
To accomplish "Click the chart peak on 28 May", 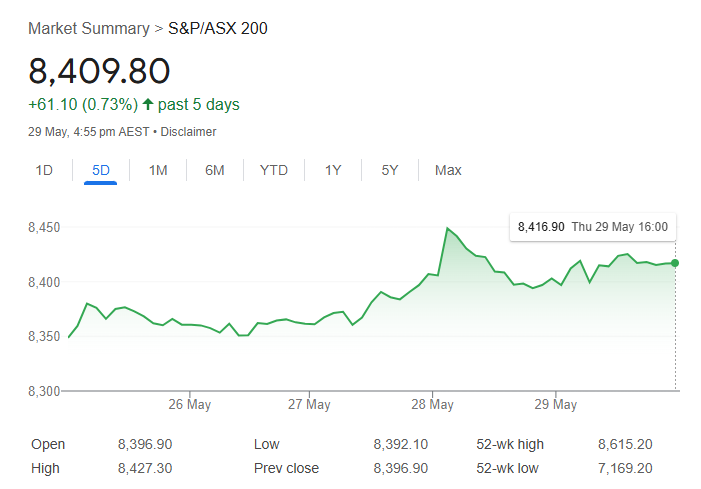I will pos(447,228).
